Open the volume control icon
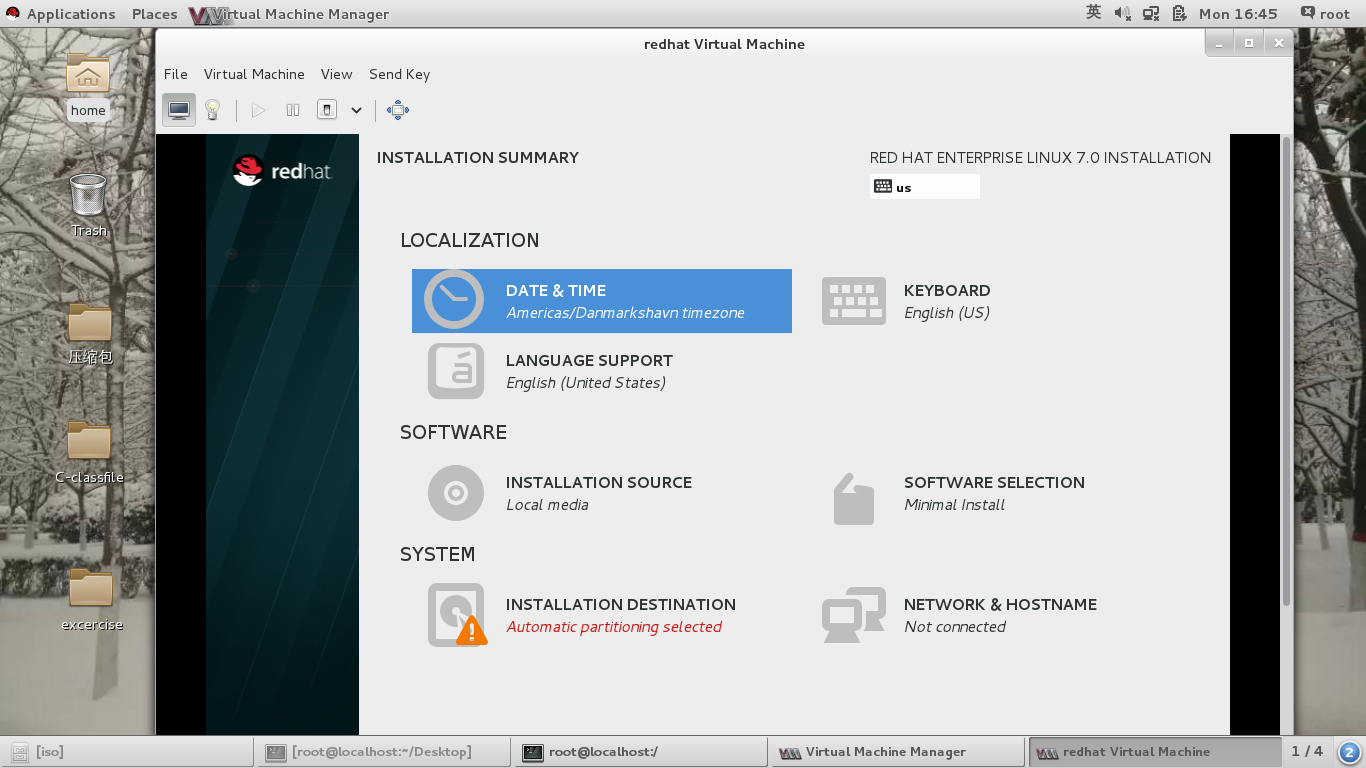Screen dimensions: 1366x768 coord(1122,14)
